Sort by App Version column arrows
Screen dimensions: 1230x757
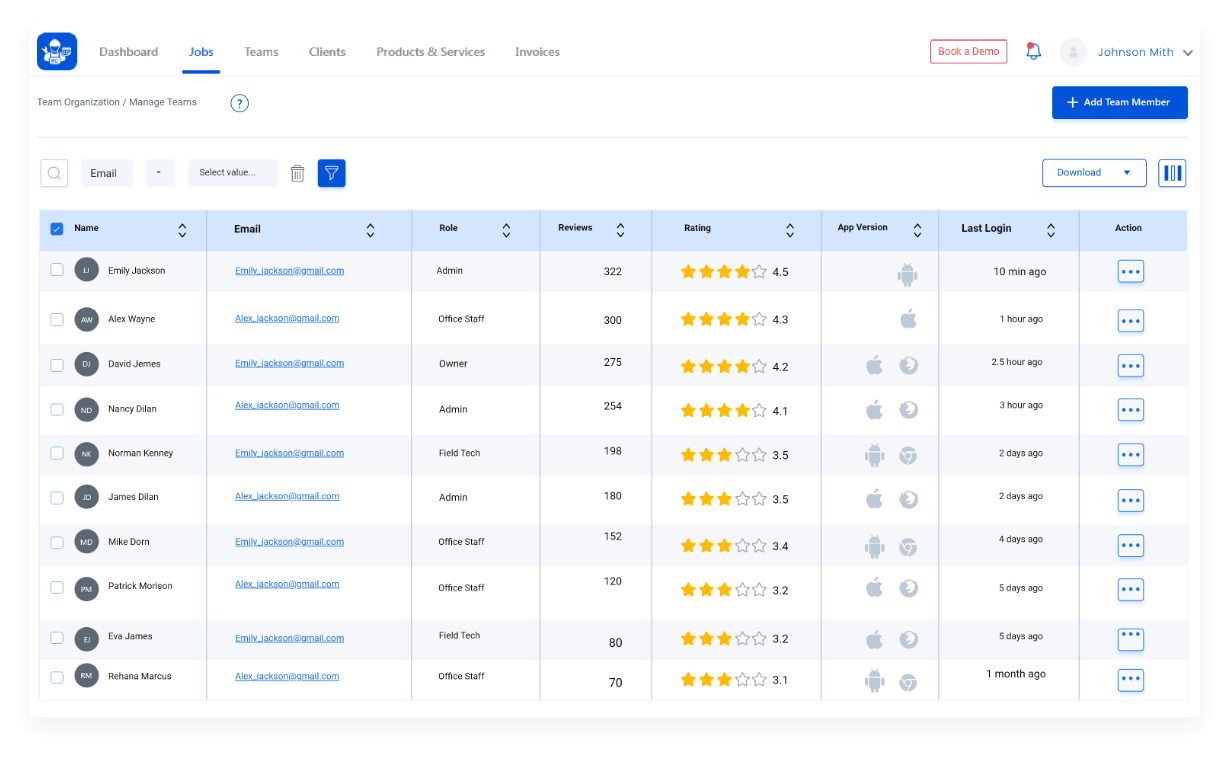(x=917, y=230)
